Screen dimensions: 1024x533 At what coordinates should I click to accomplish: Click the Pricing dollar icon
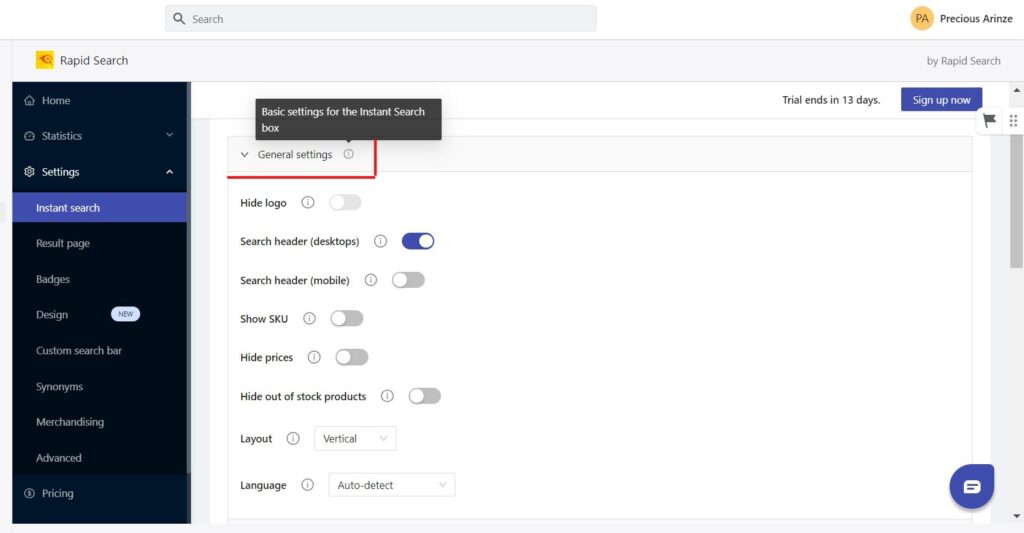coord(29,493)
